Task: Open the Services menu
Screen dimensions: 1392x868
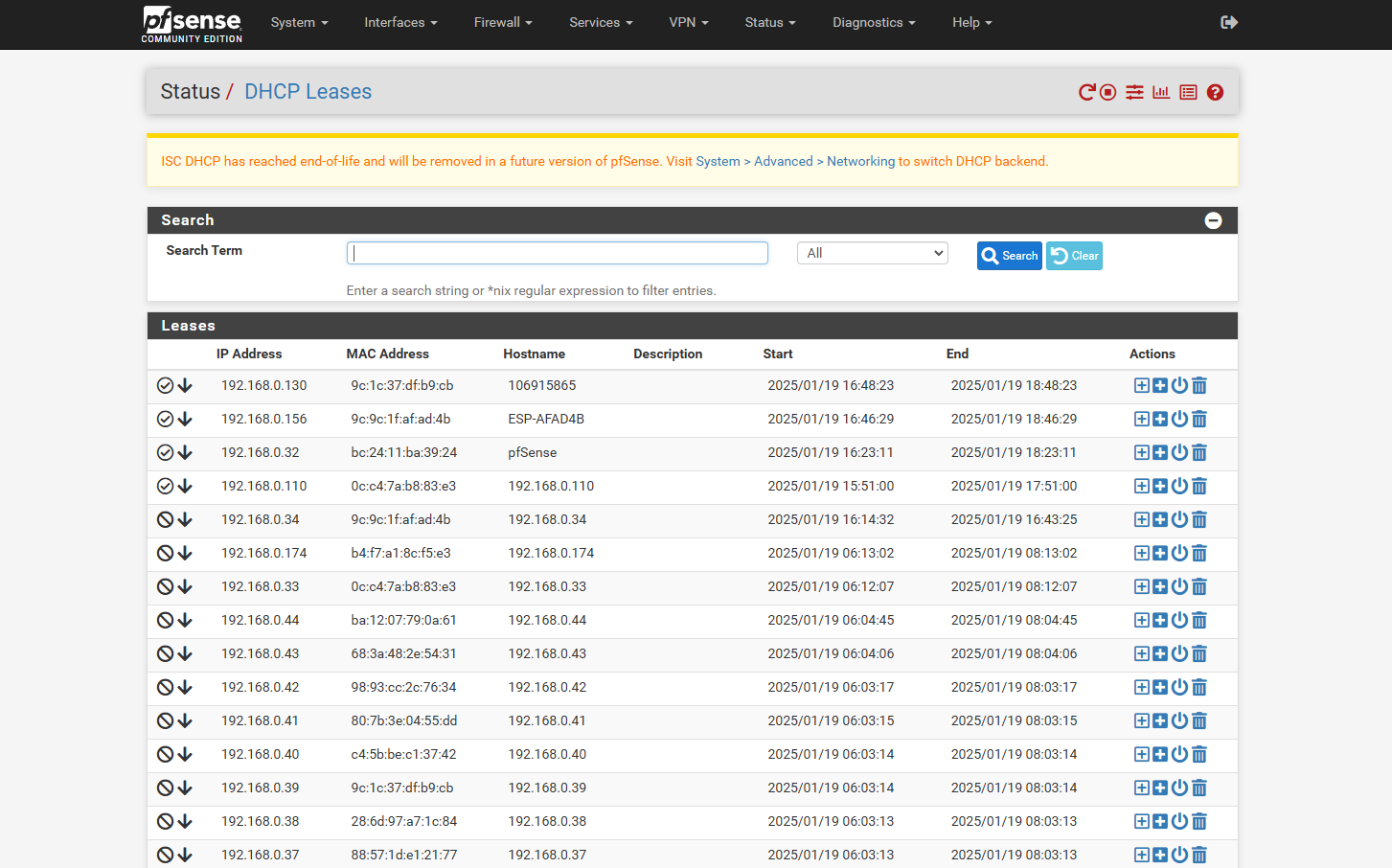Action: click(x=601, y=22)
